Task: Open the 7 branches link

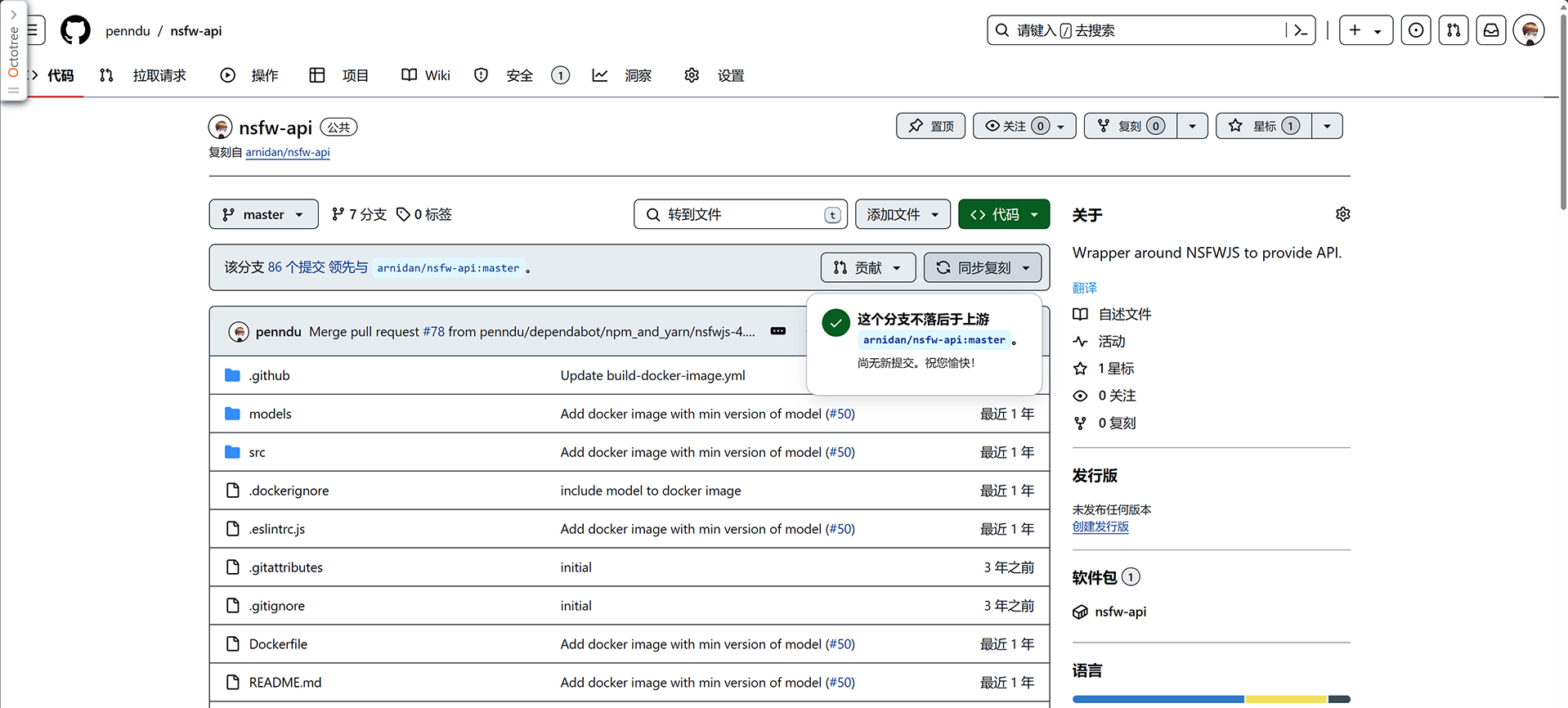Action: (x=359, y=214)
